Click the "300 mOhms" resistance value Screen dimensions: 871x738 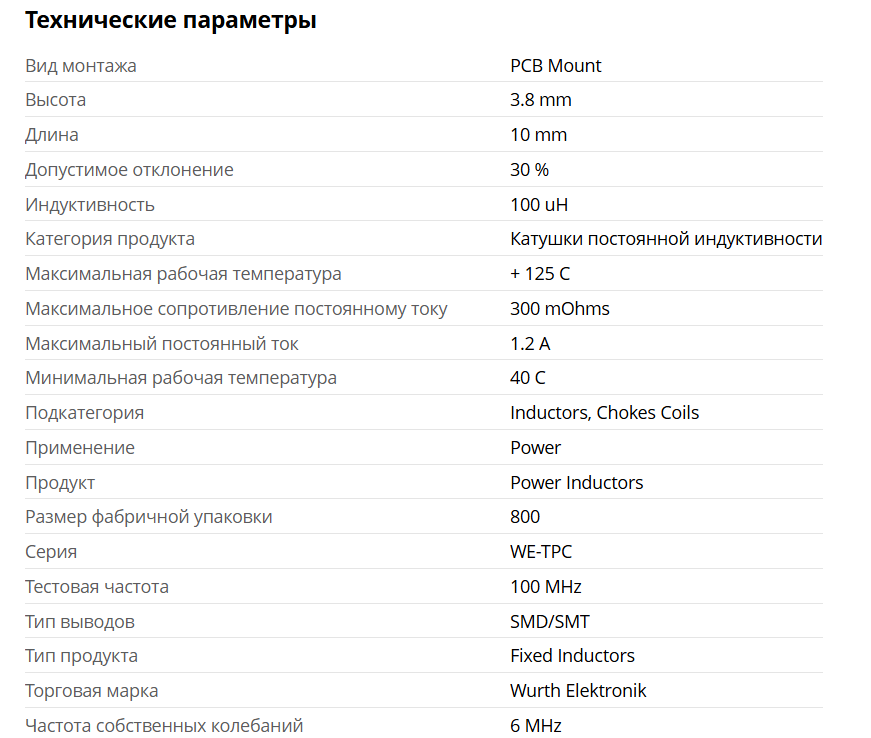coord(560,309)
